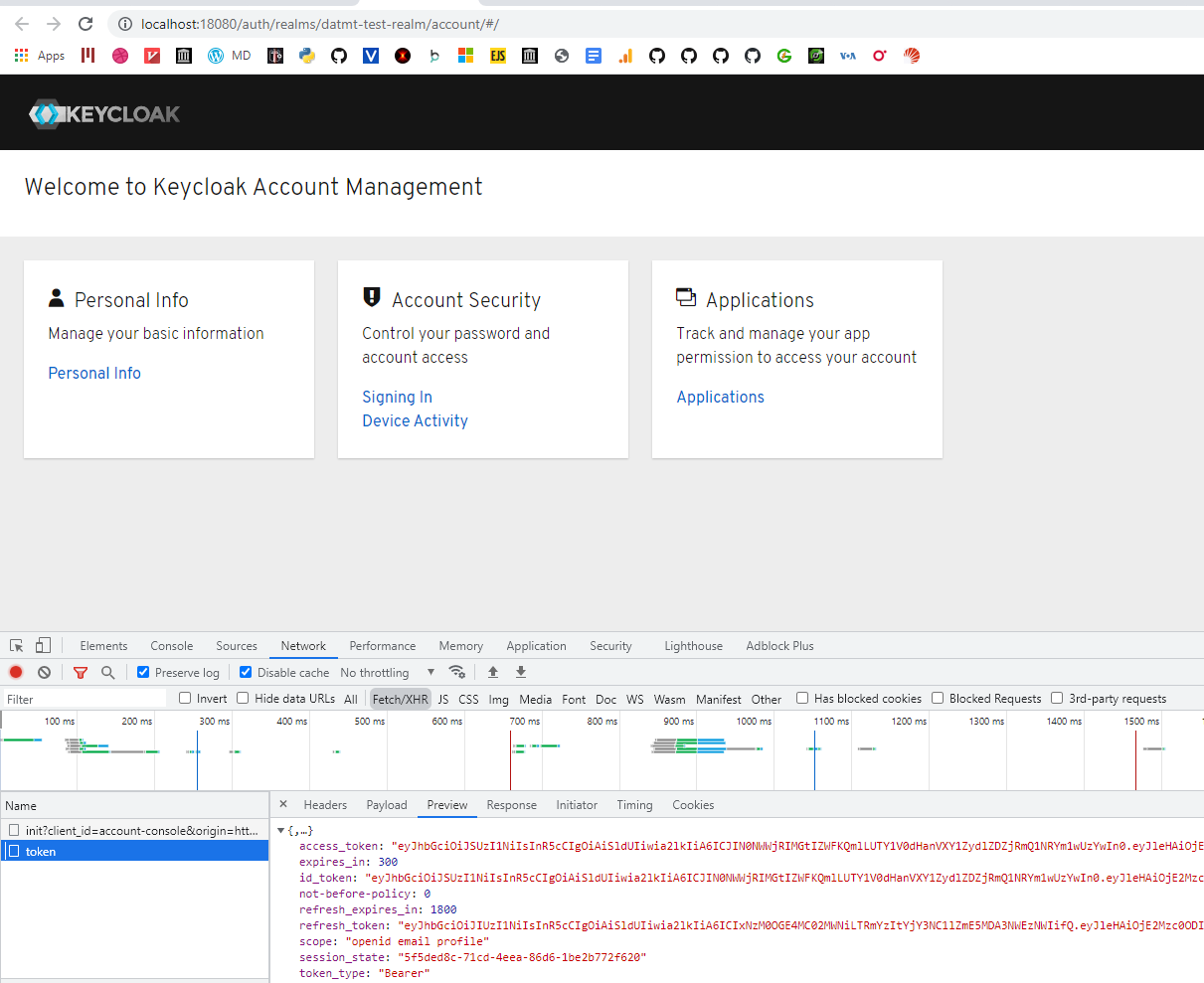This screenshot has height=983, width=1204.
Task: Toggle the red filter funnel icon
Action: 81,672
